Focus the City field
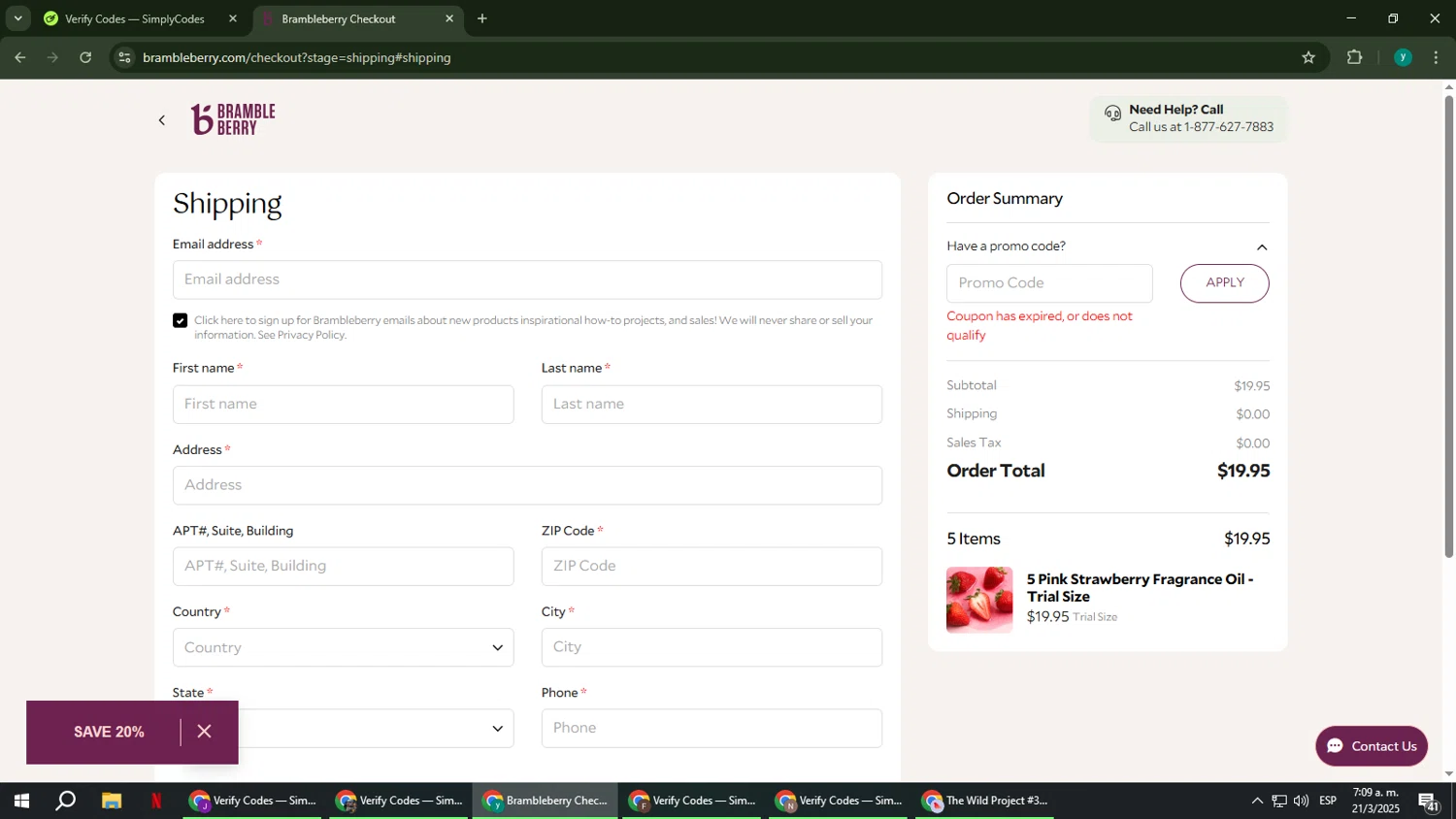The width and height of the screenshot is (1456, 819). pyautogui.click(x=711, y=647)
